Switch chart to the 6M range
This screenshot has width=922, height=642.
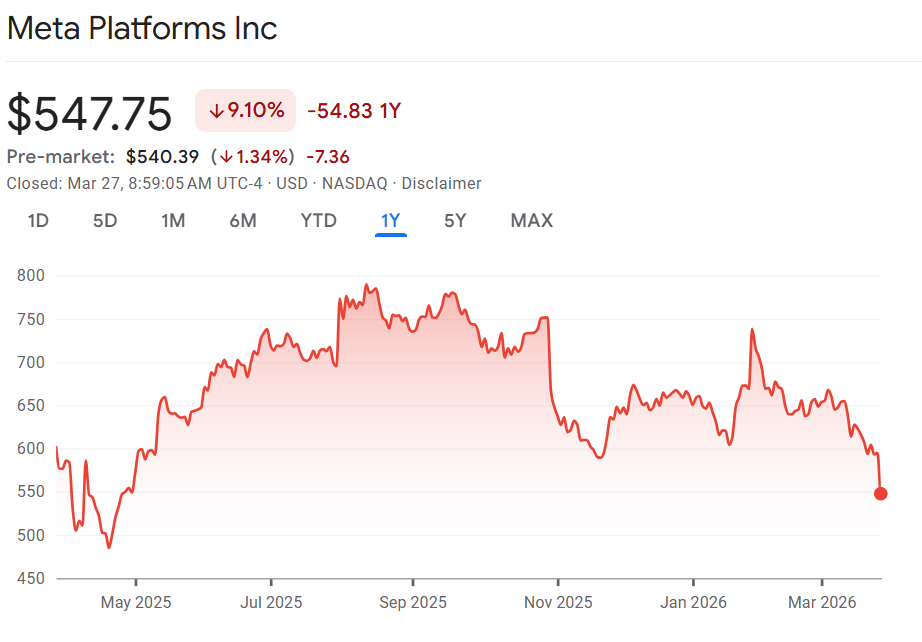(243, 221)
